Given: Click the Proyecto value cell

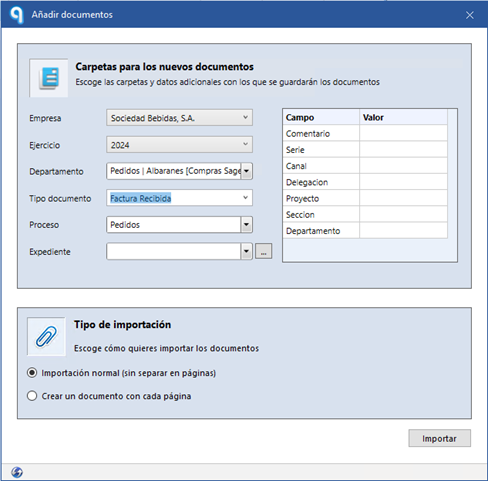Looking at the screenshot, I should pos(403,198).
